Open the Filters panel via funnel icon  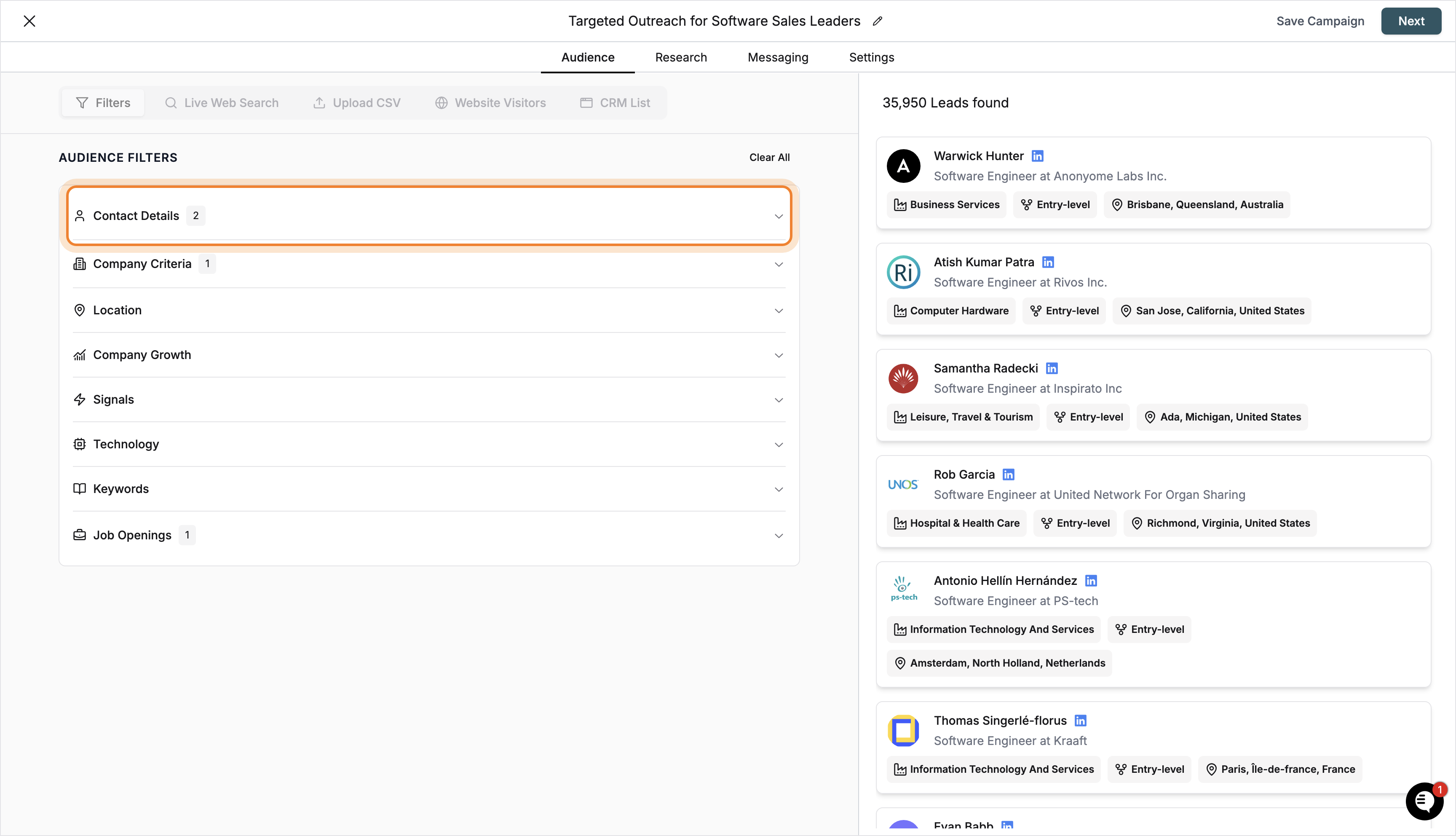tap(83, 103)
